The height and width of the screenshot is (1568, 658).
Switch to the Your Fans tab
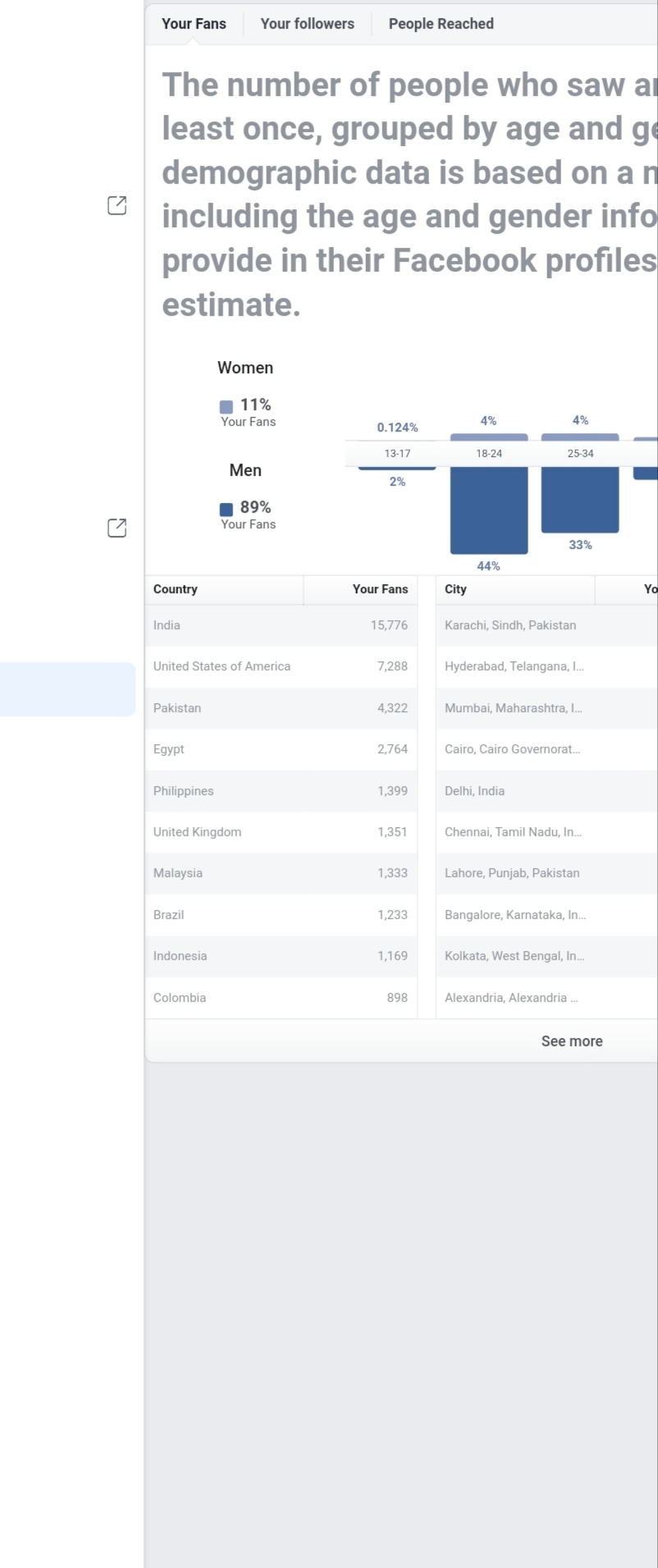[x=194, y=24]
